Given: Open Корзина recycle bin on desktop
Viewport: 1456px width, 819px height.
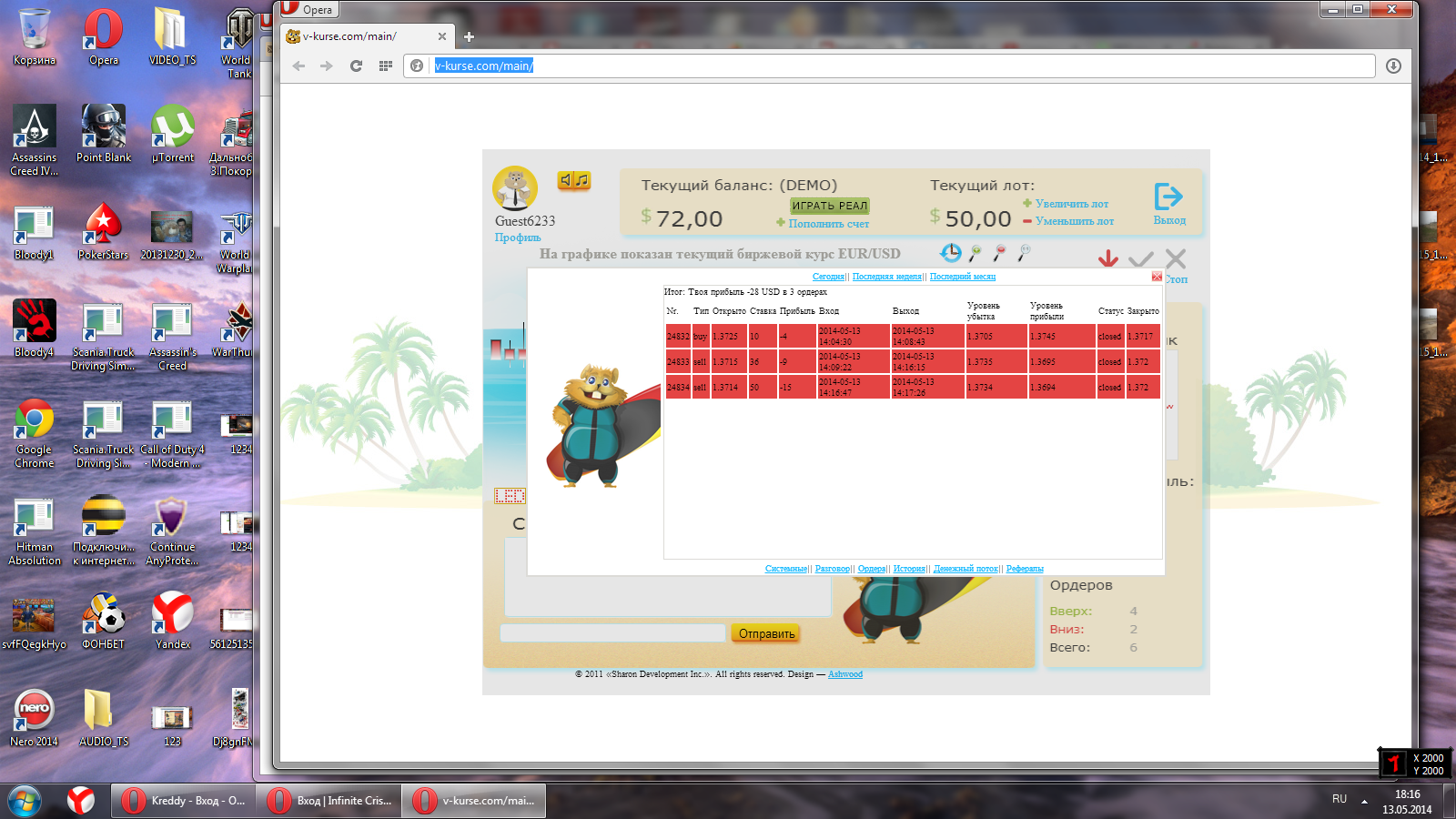Looking at the screenshot, I should [x=35, y=36].
